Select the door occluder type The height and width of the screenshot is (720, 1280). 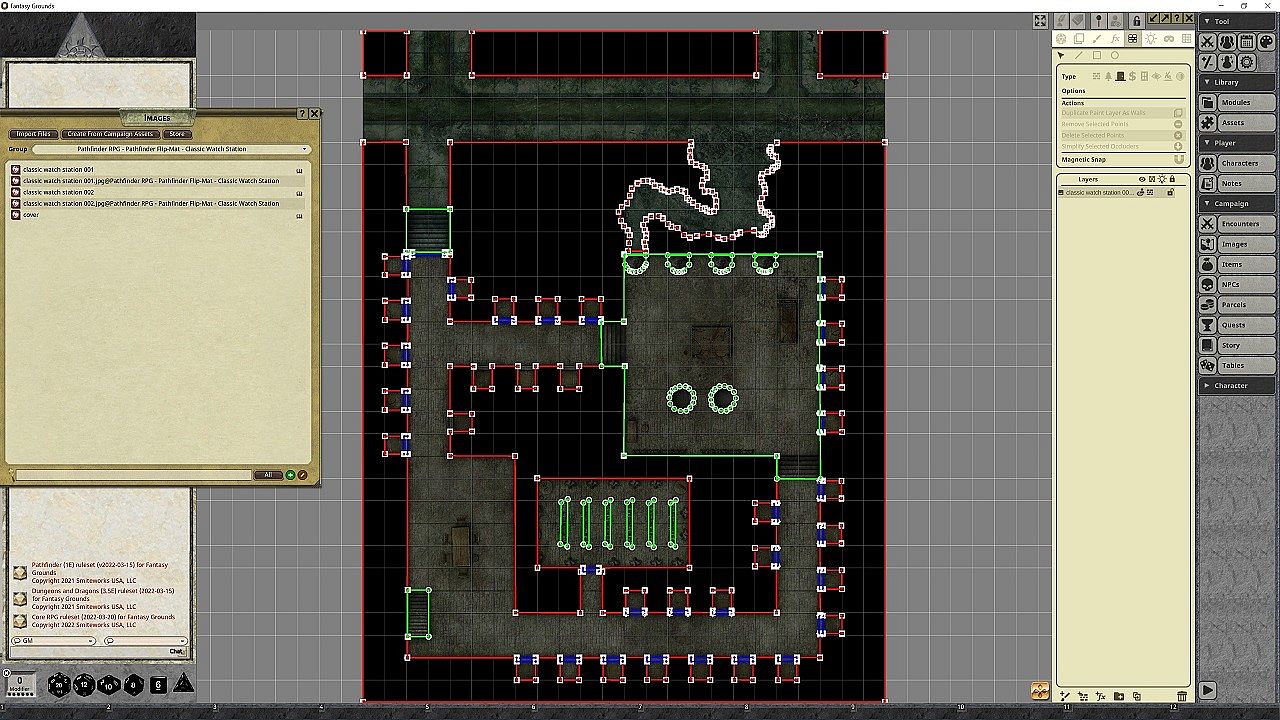click(1121, 76)
